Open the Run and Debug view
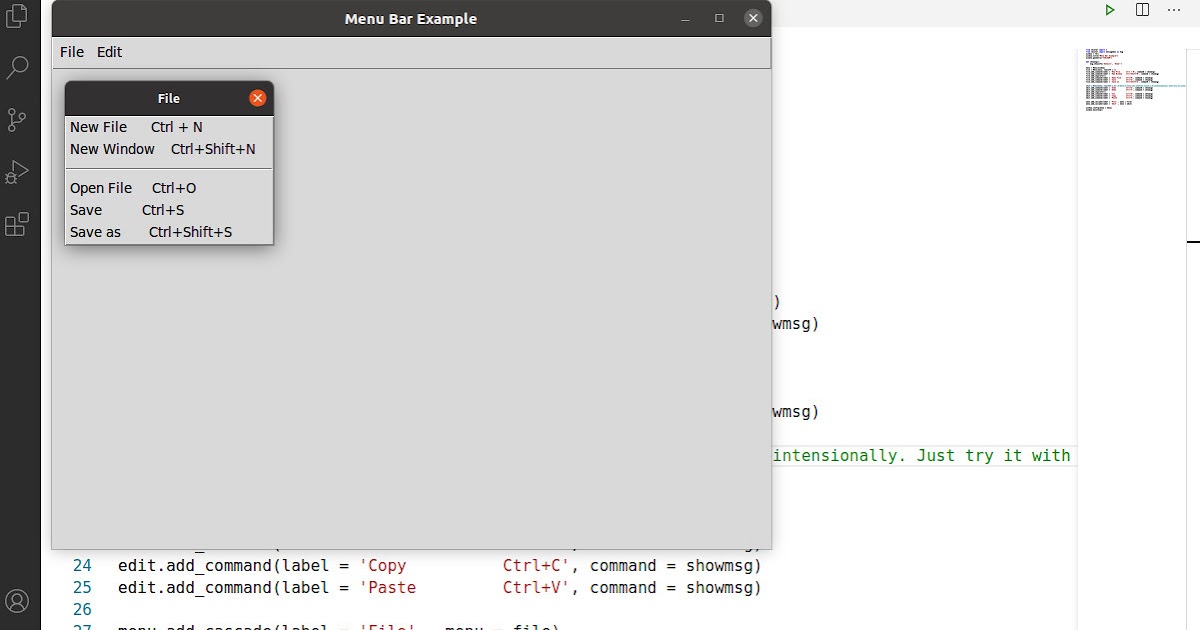The height and width of the screenshot is (630, 1200). [x=16, y=172]
